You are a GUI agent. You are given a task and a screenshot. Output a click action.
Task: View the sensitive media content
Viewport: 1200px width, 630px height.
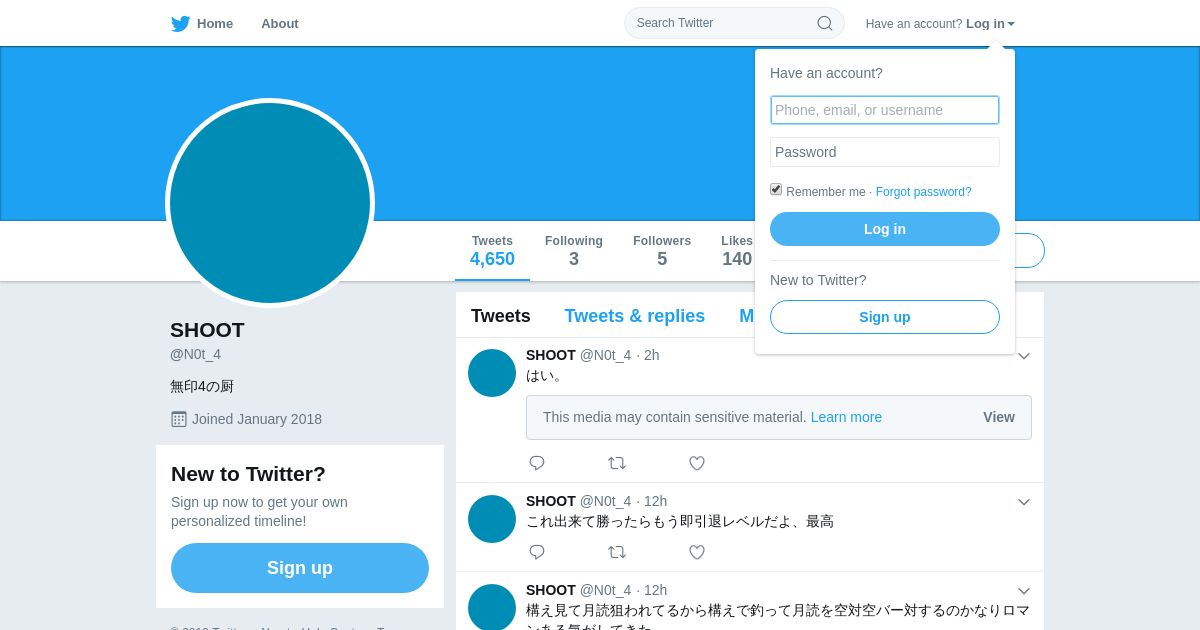click(x=999, y=417)
